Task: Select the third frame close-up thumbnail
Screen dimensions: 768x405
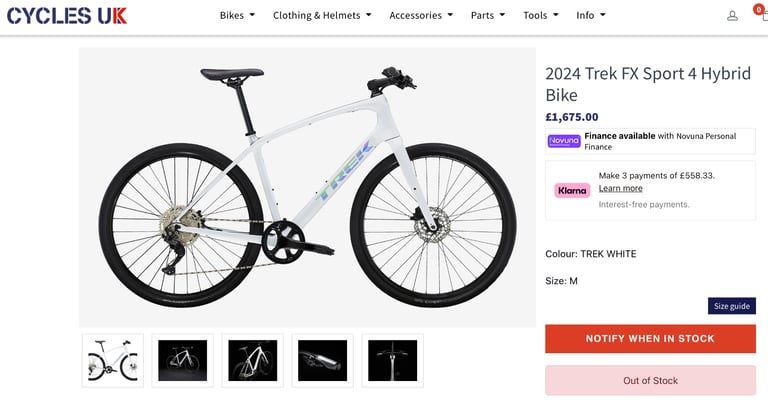Action: (x=253, y=360)
